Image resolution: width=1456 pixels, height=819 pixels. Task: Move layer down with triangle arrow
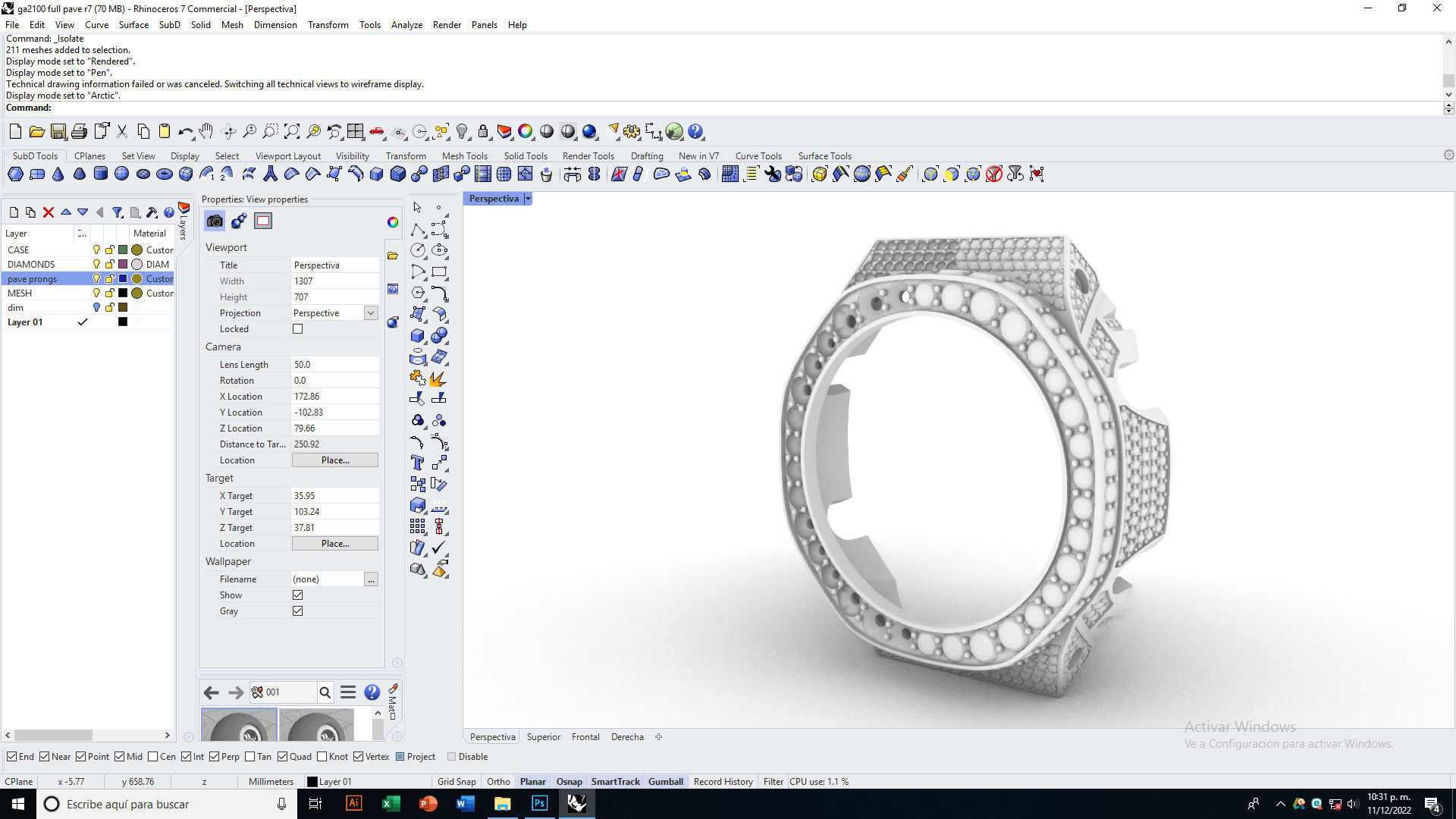pos(83,212)
